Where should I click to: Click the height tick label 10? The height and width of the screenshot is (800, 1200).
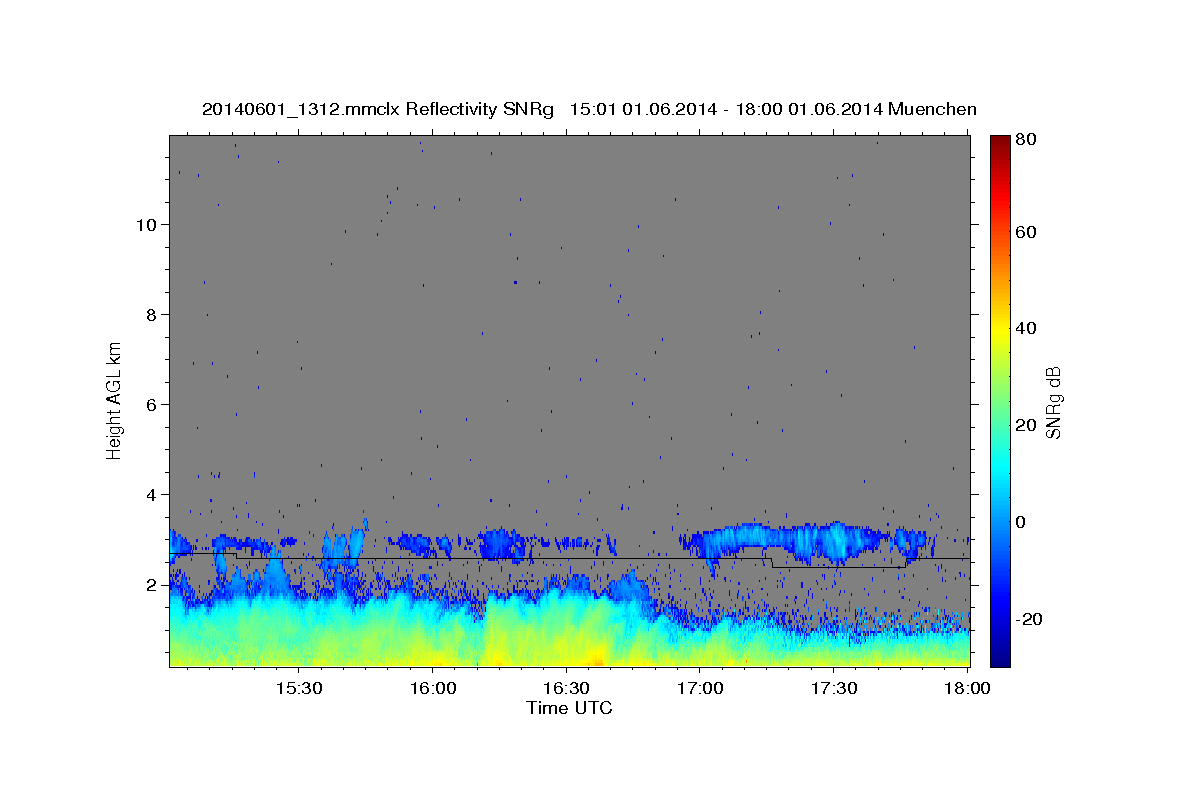coord(146,225)
